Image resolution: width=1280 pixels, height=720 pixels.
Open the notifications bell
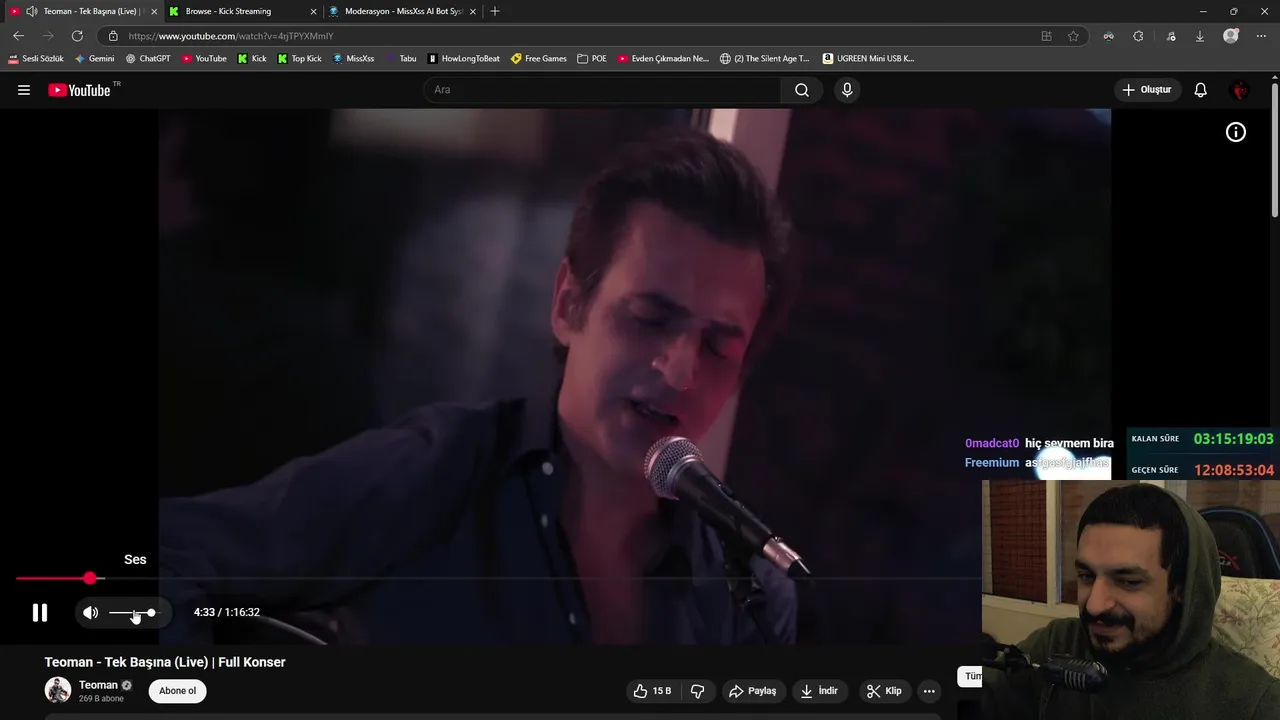pos(1201,90)
